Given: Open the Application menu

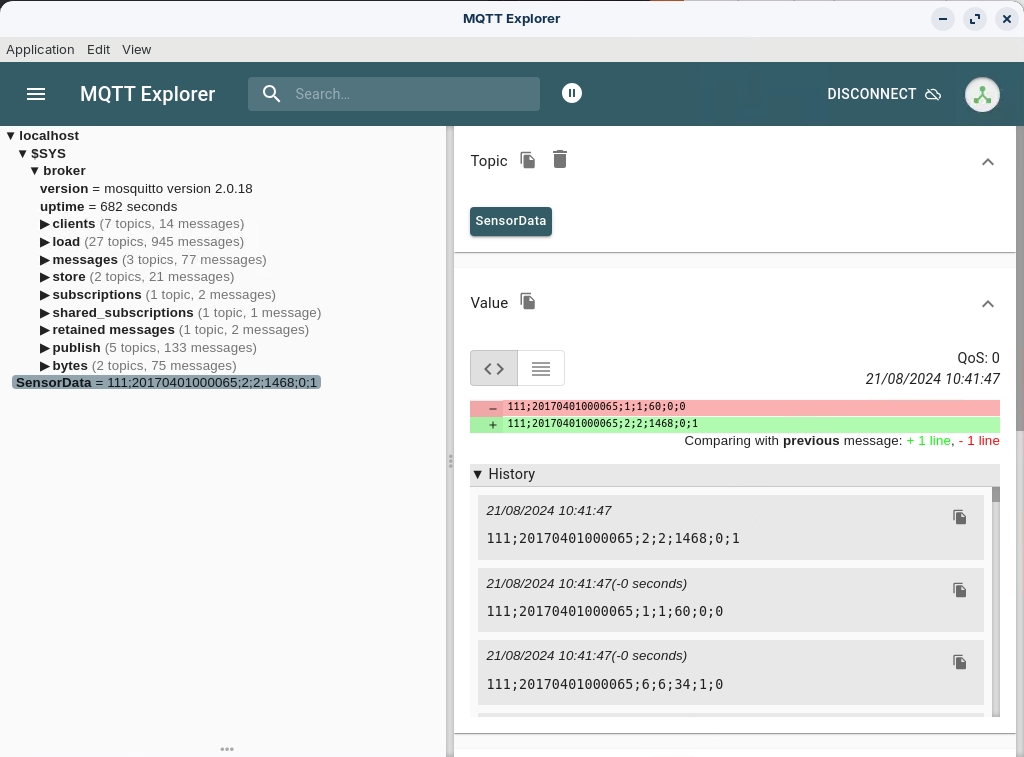Looking at the screenshot, I should pyautogui.click(x=40, y=49).
